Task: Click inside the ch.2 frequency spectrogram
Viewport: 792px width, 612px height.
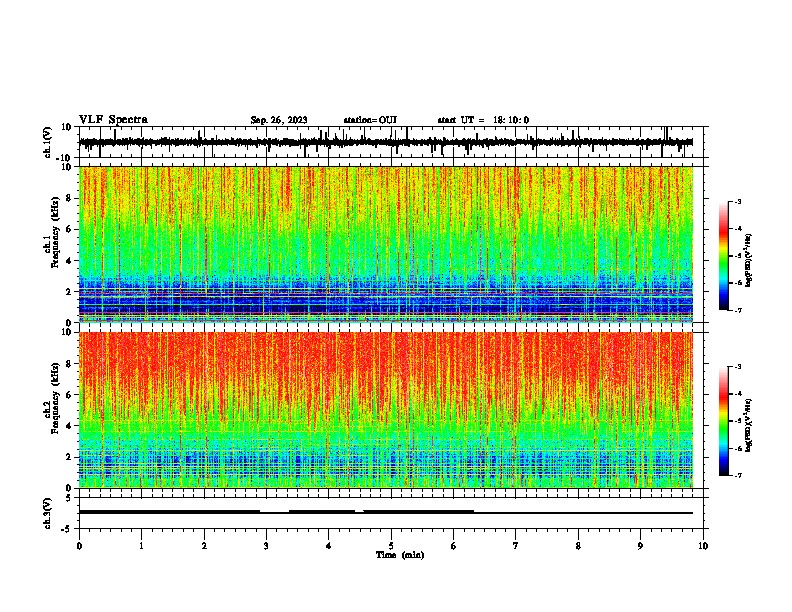Action: [x=386, y=410]
